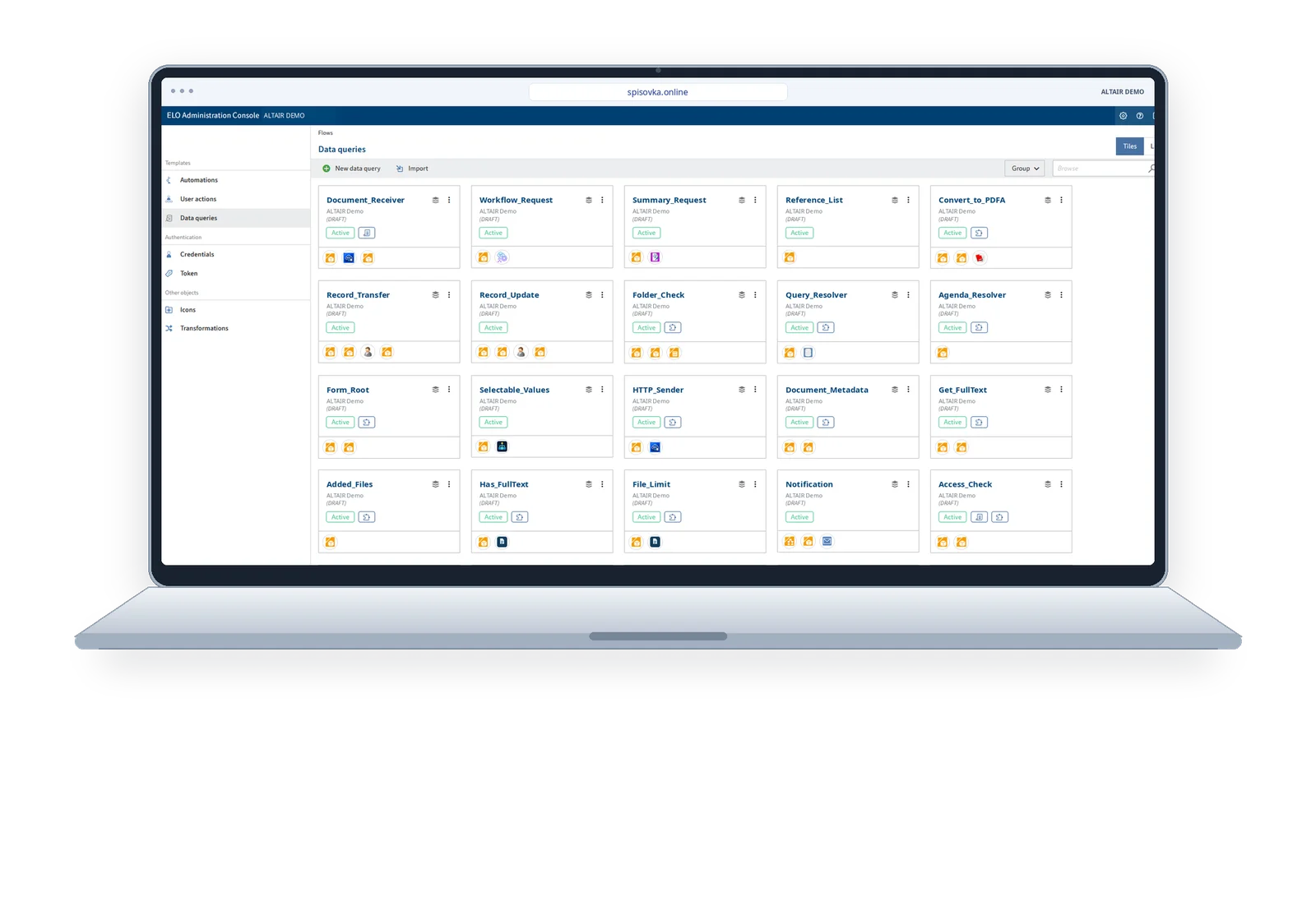Click the dark icon on Selectable_Values
1316x897 pixels.
502,446
